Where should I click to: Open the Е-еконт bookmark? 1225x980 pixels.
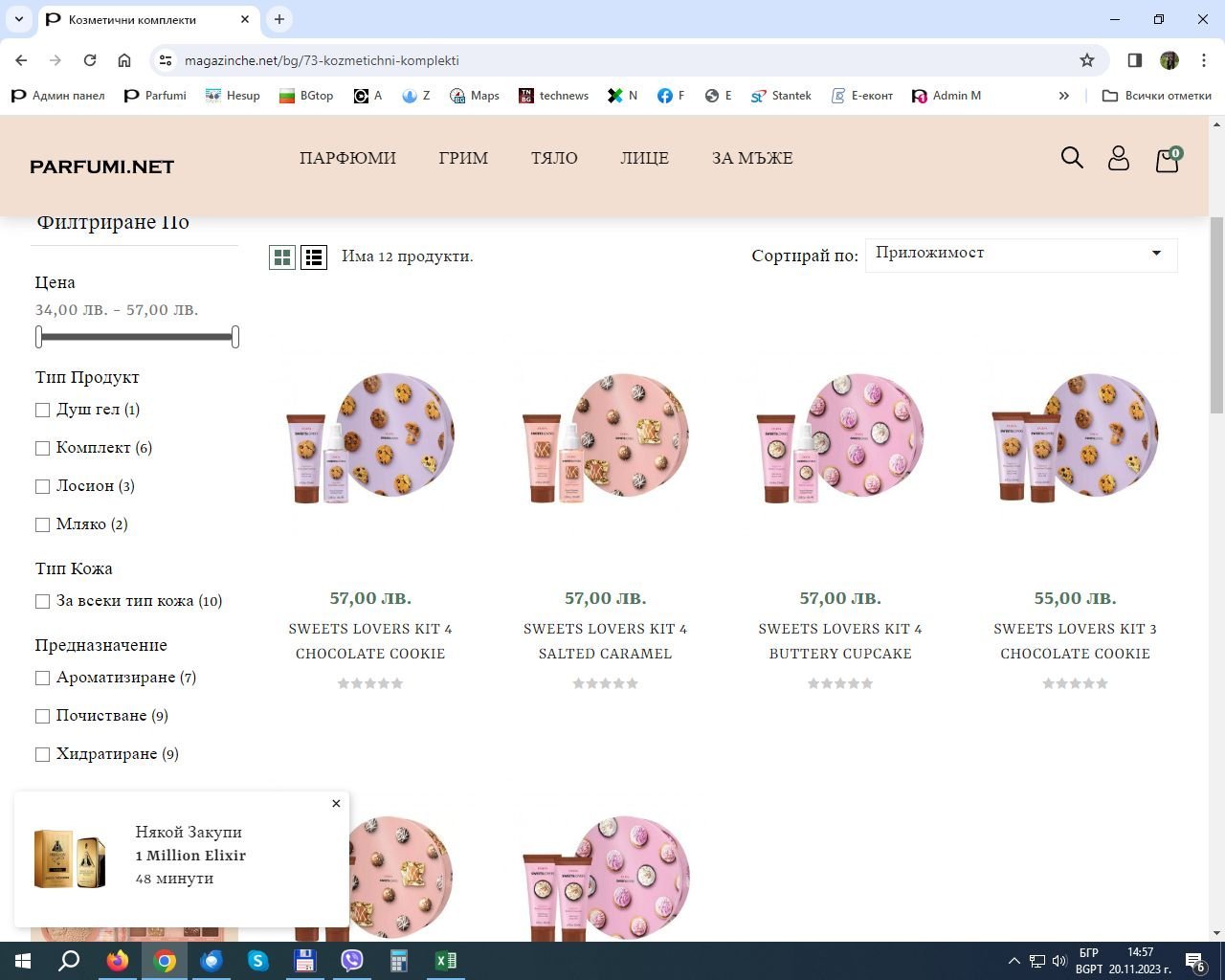[x=862, y=96]
